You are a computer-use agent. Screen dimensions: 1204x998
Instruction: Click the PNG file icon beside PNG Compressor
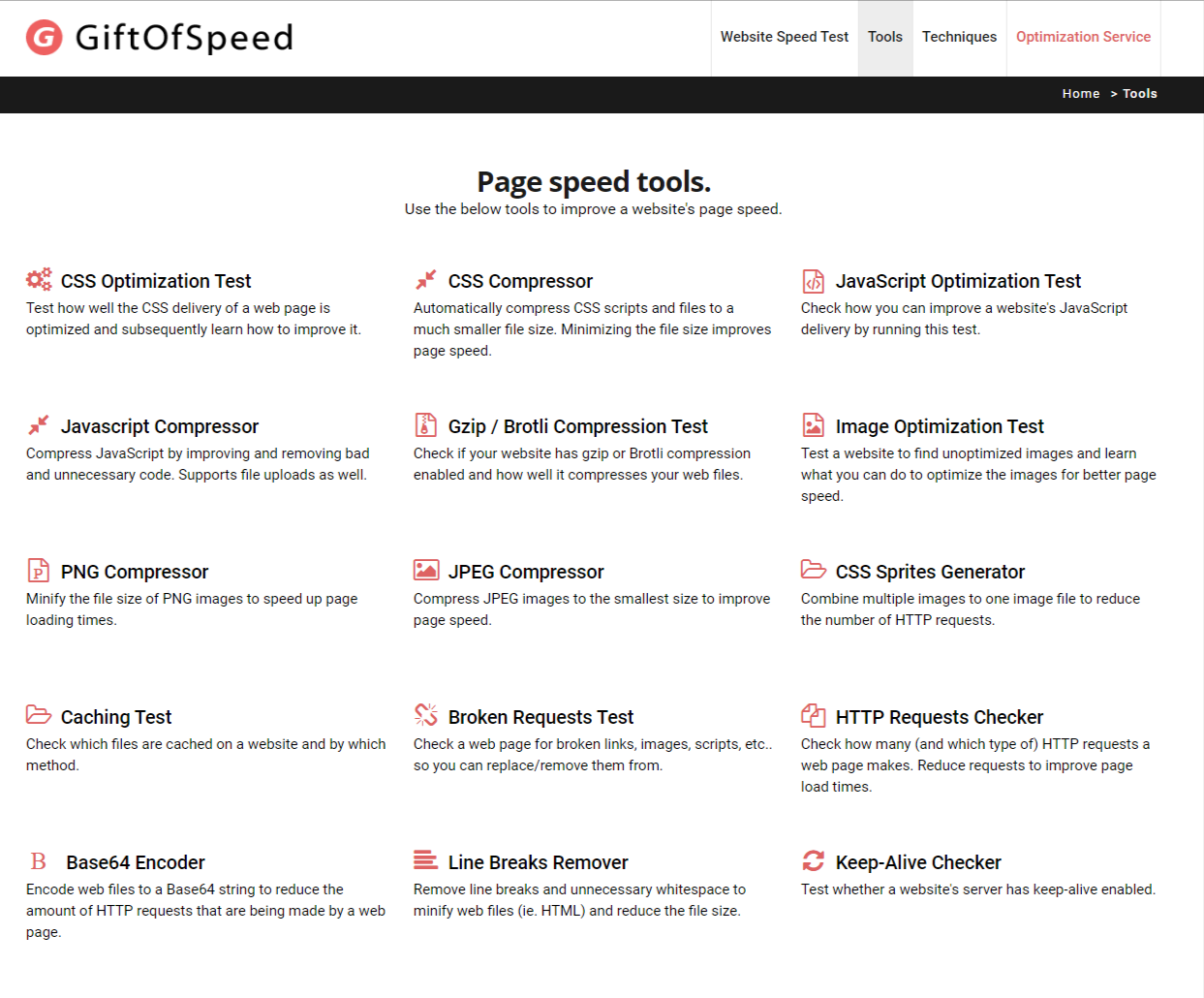pyautogui.click(x=38, y=571)
